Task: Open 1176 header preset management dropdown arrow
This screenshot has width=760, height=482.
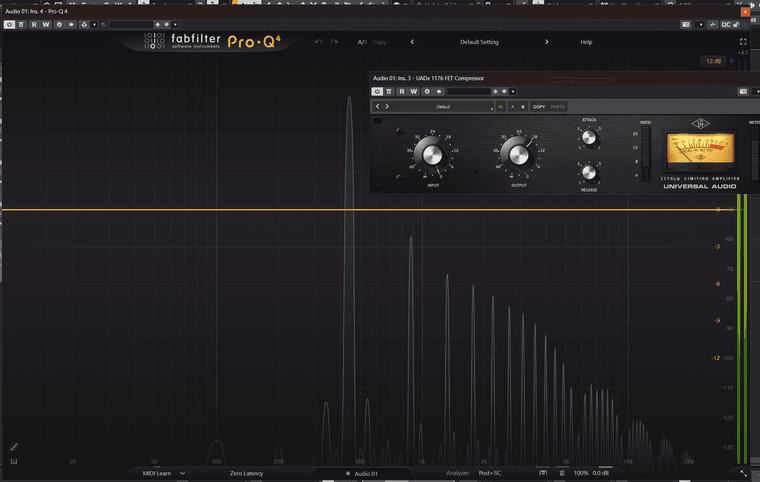Action: click(x=513, y=91)
